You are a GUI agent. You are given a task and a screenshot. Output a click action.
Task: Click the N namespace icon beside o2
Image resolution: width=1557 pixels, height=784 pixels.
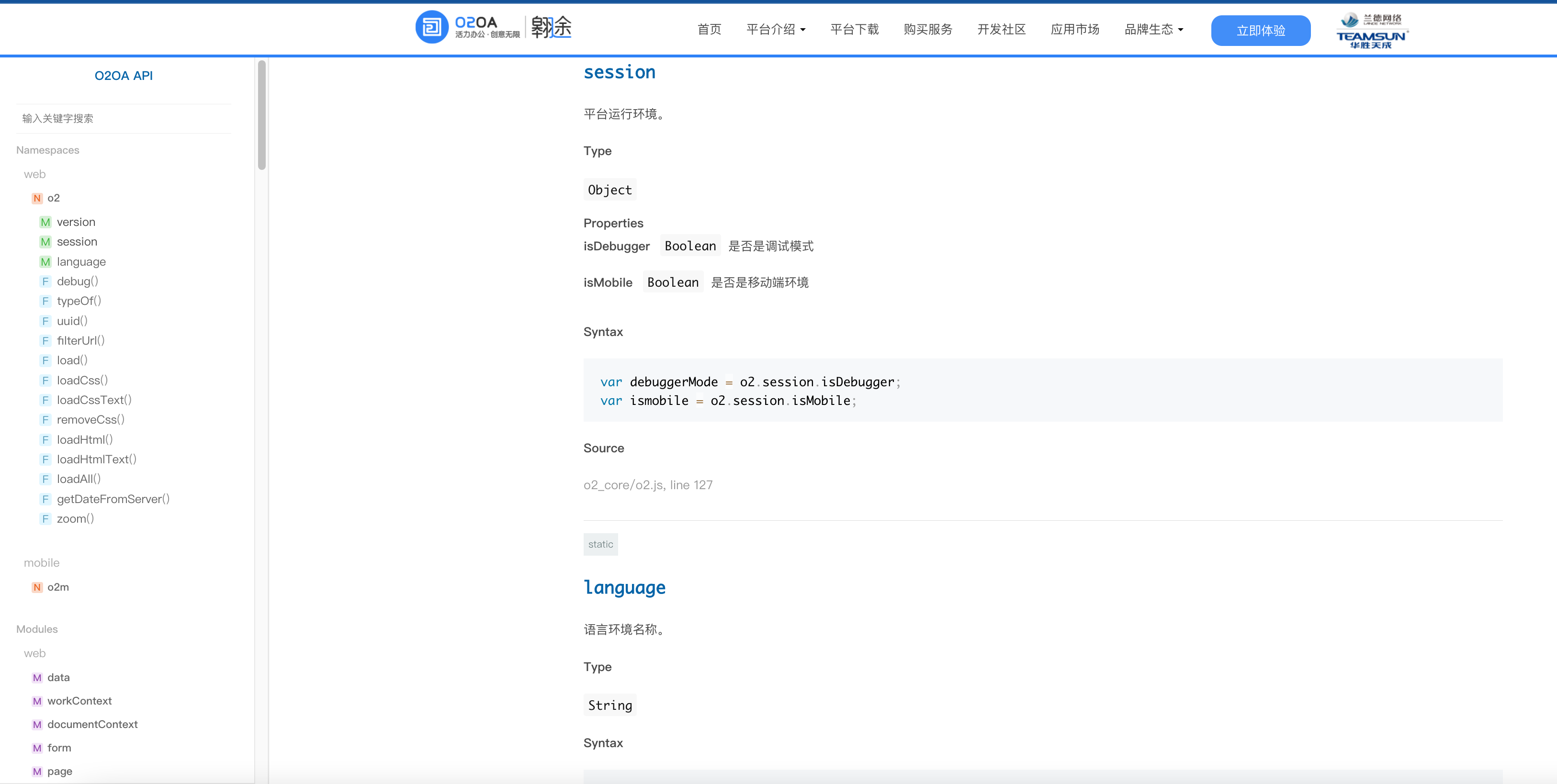(x=37, y=198)
